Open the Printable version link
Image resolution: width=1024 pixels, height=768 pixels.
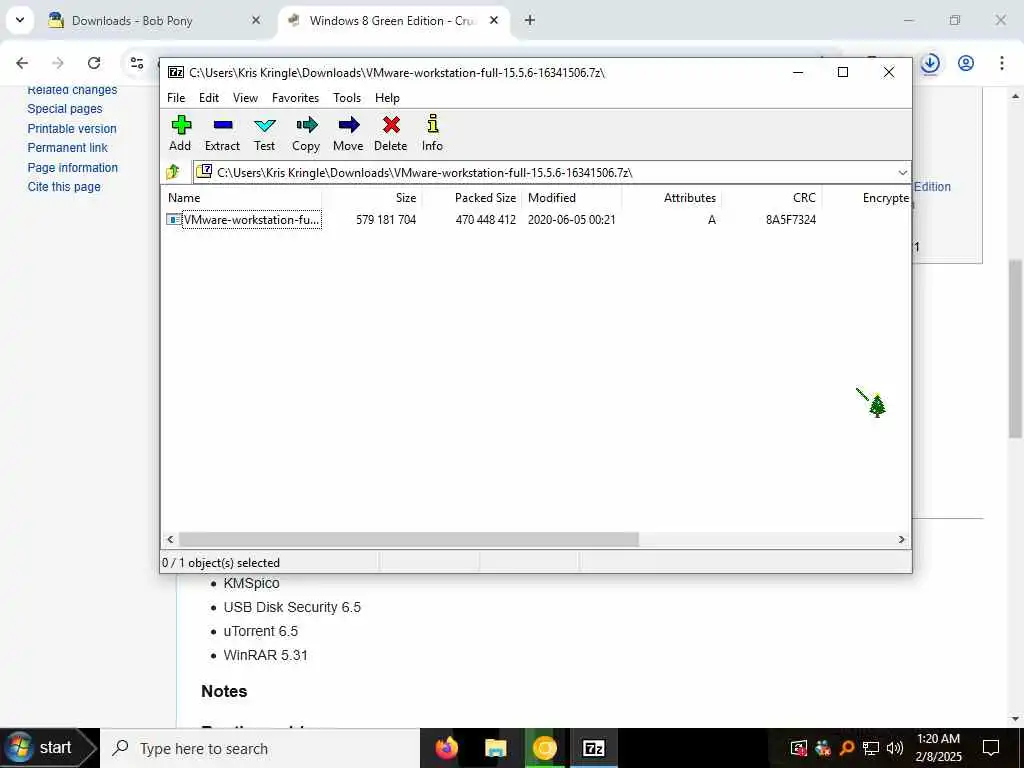point(72,129)
